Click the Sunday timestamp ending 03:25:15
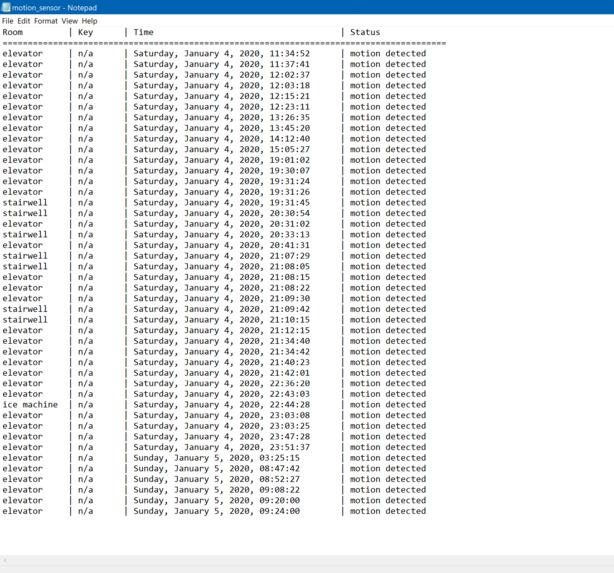The image size is (614, 573). (x=217, y=458)
